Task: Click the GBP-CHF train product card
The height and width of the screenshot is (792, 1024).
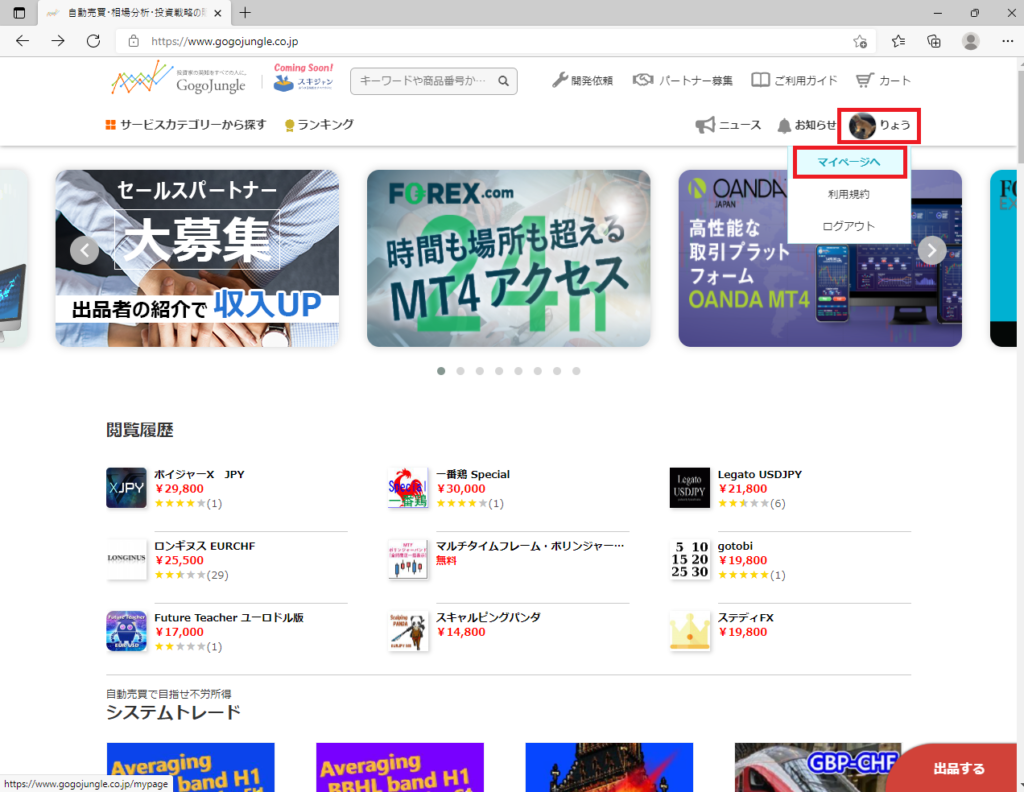Action: [818, 767]
